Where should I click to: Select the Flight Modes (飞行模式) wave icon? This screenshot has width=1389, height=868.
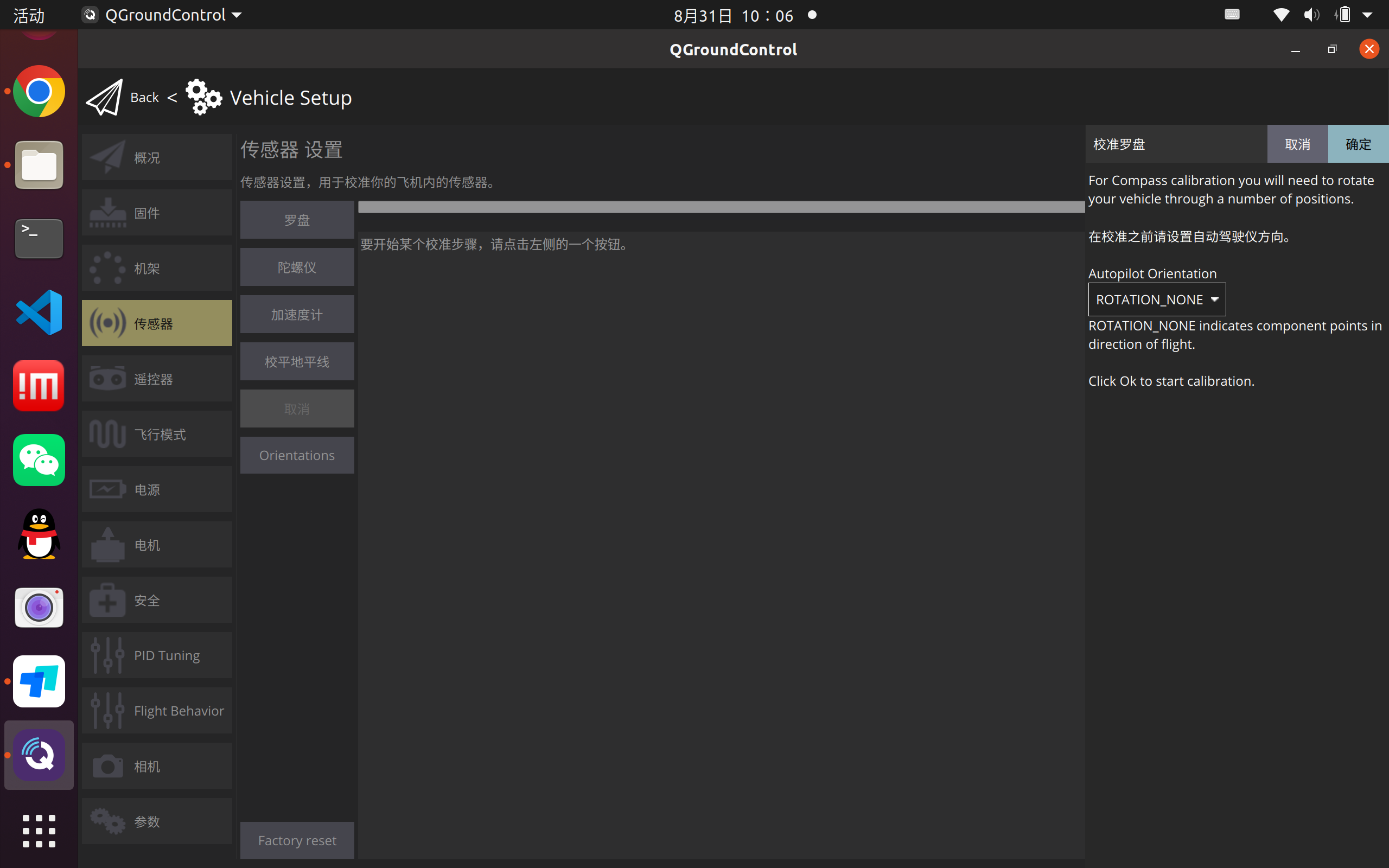107,434
